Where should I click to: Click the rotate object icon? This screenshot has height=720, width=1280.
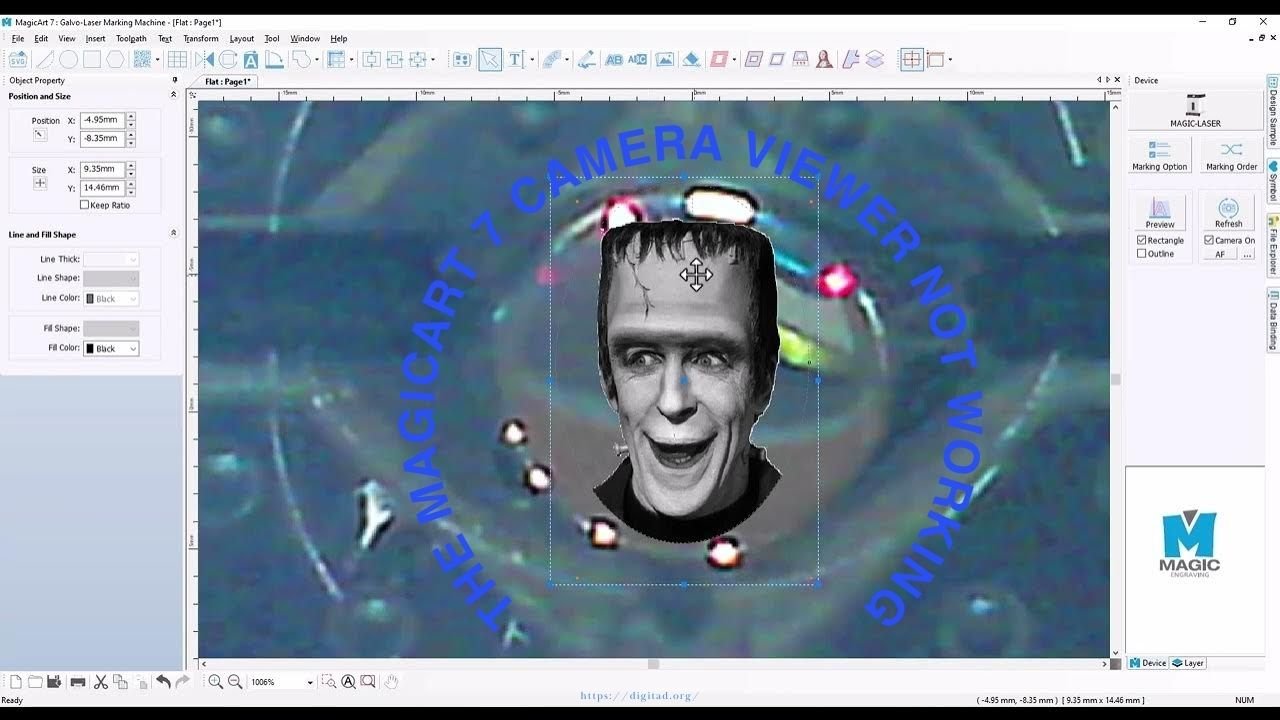[228, 60]
